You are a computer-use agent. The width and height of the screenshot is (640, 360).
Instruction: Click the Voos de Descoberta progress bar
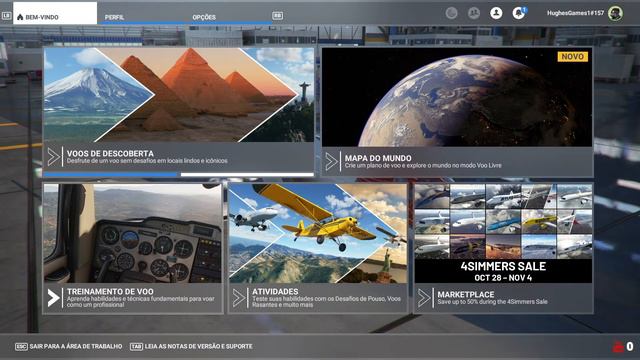[179, 174]
